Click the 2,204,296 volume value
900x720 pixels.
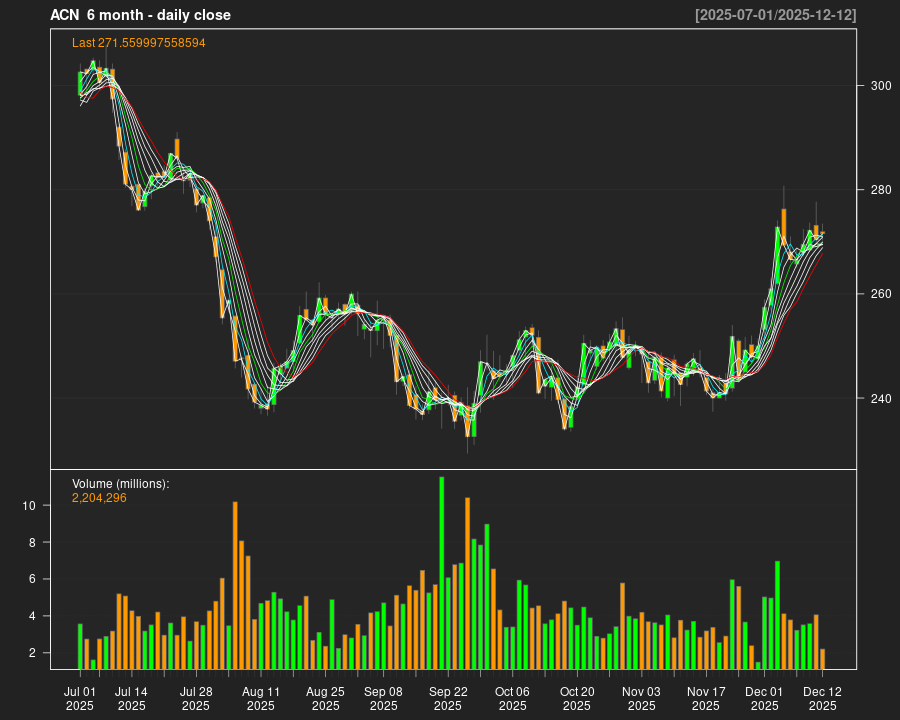[99, 497]
